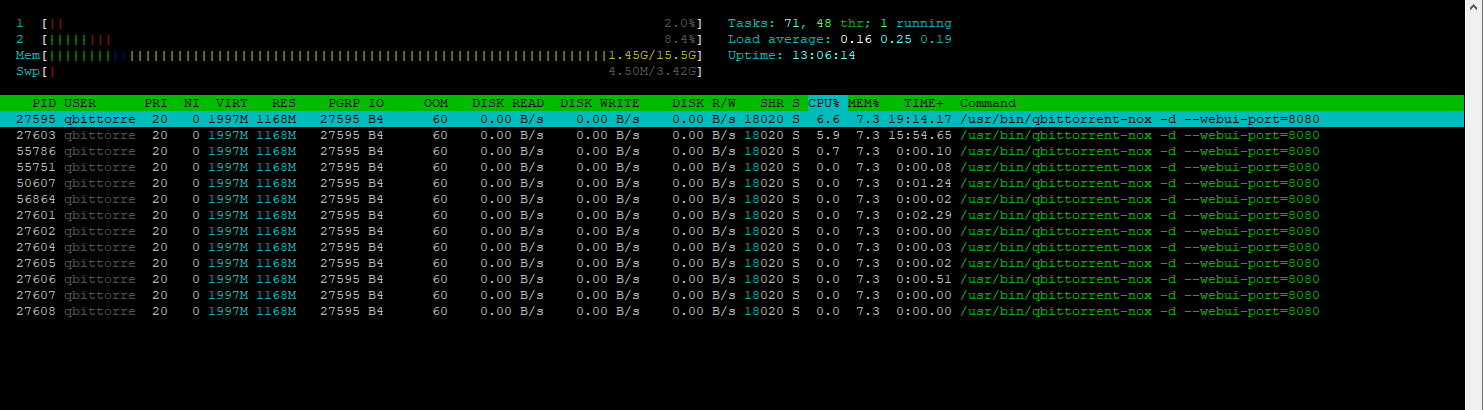Sort by DISK READ column header

point(508,103)
